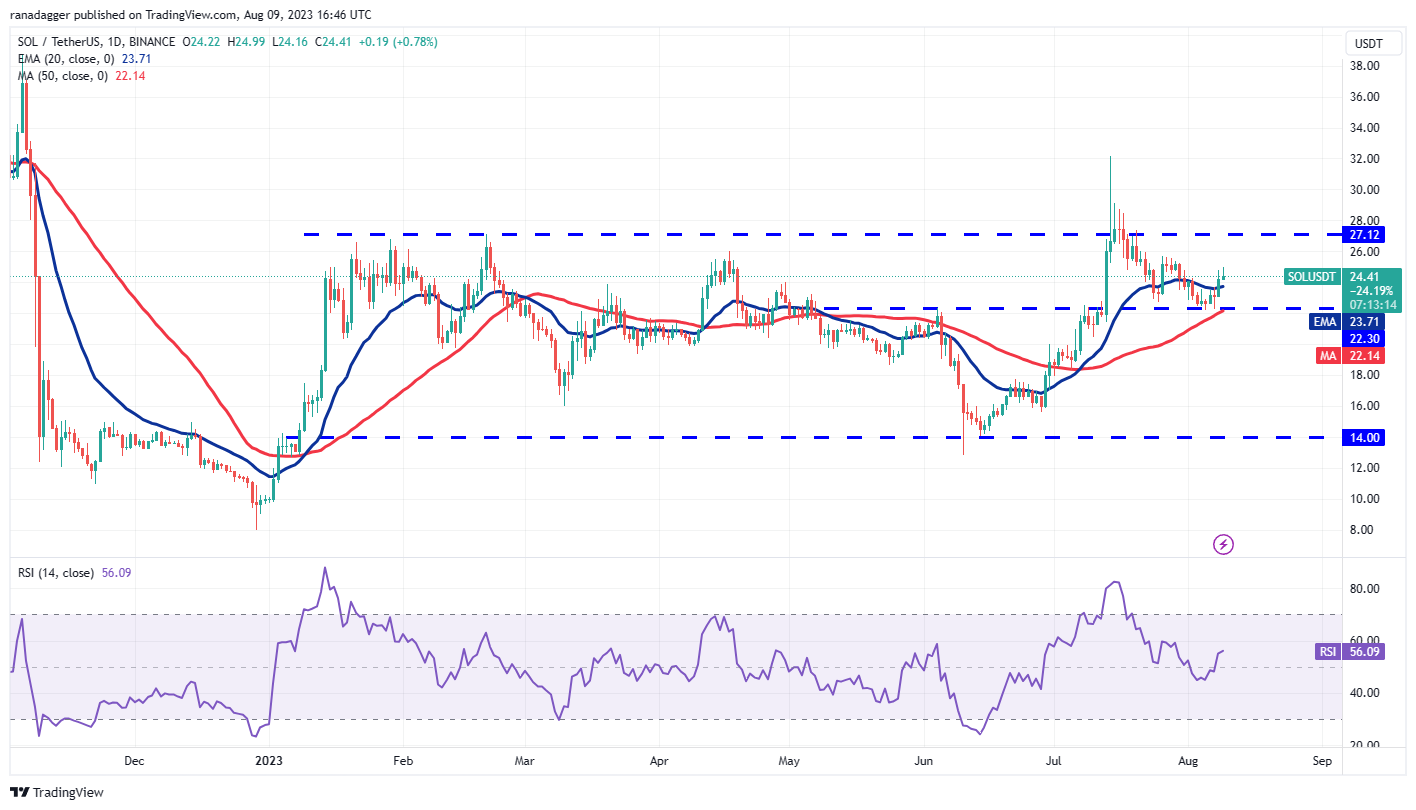1416x810 pixels.
Task: Click the Aug label on the time axis
Action: 1188,761
